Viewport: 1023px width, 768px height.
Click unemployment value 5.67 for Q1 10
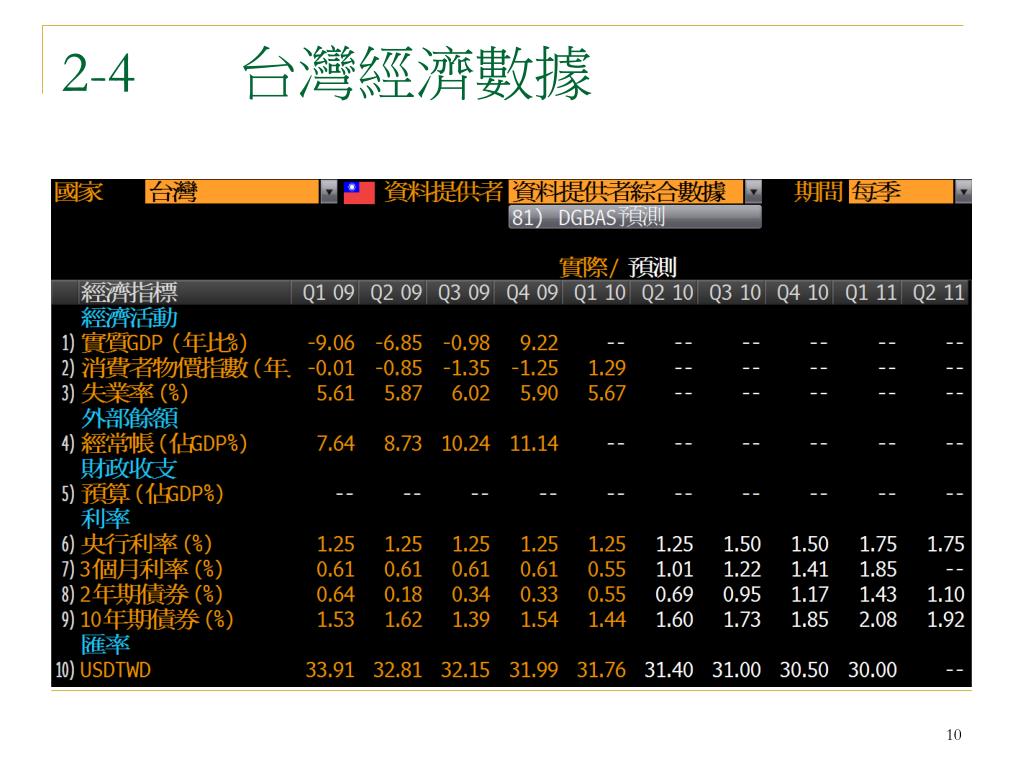(607, 393)
